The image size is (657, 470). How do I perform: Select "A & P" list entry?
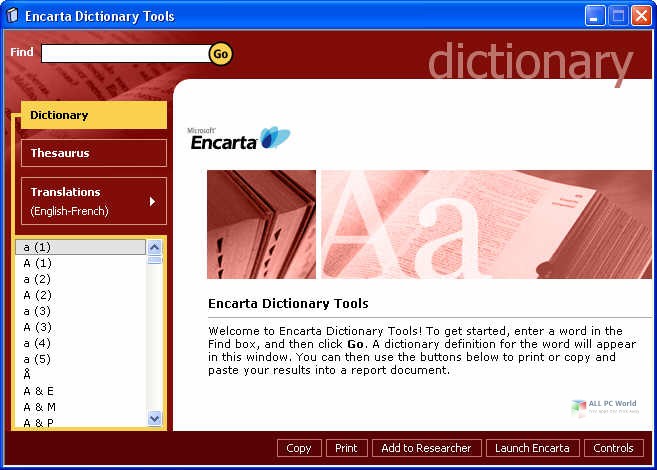click(80, 422)
